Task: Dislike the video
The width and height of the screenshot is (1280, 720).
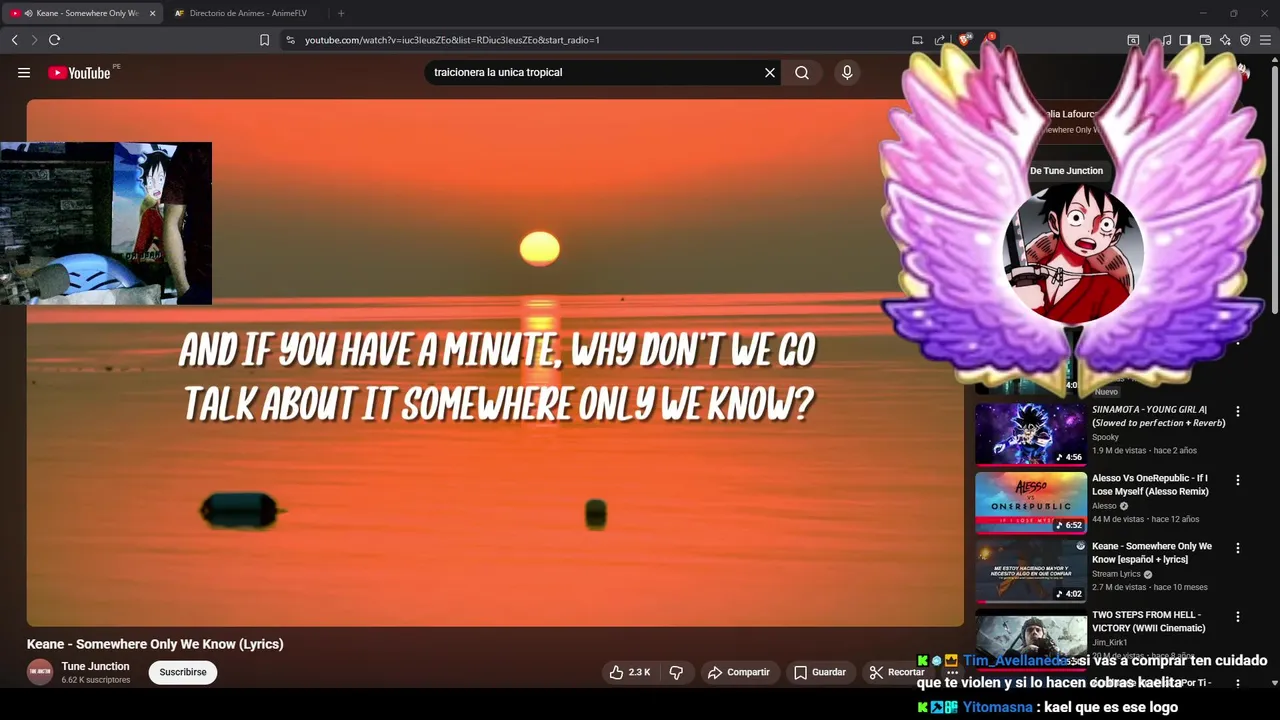Action: pos(676,672)
